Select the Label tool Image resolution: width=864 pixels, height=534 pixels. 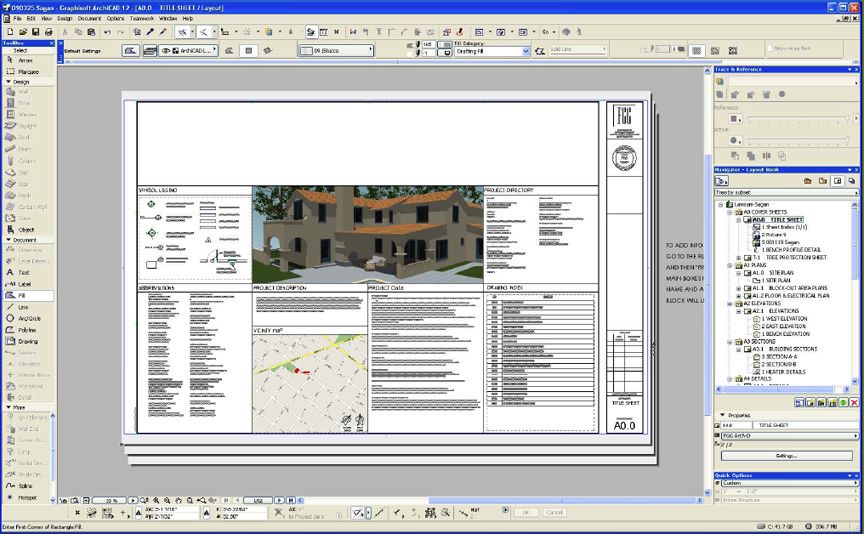[x=26, y=284]
